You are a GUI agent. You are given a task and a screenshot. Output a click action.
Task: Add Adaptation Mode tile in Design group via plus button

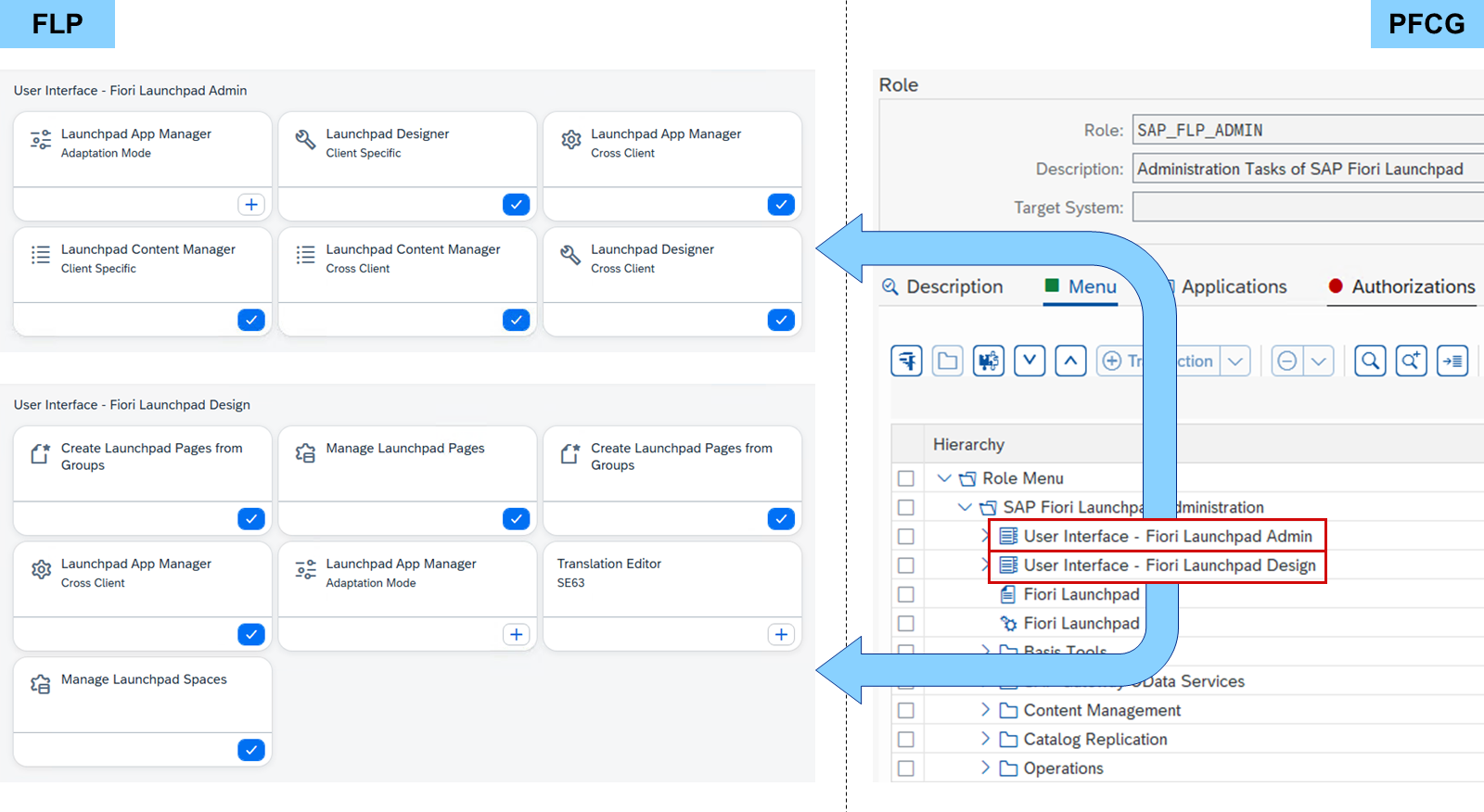click(x=517, y=634)
